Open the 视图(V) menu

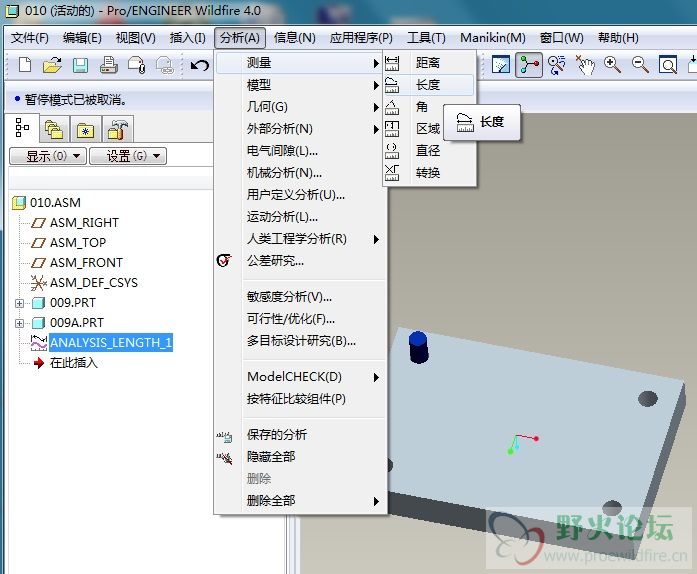136,38
